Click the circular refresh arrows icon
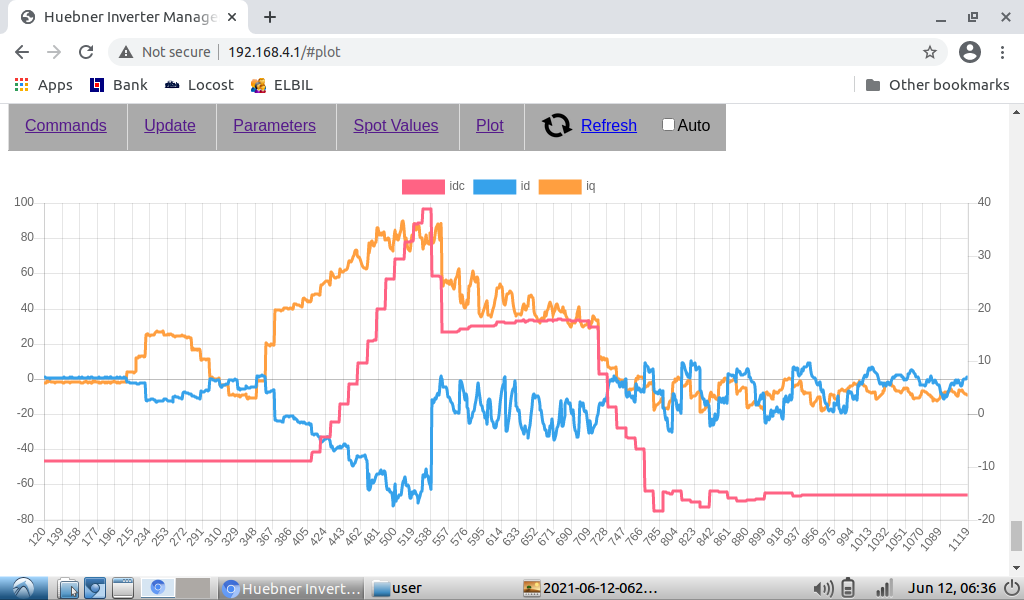This screenshot has height=600, width=1024. (557, 125)
